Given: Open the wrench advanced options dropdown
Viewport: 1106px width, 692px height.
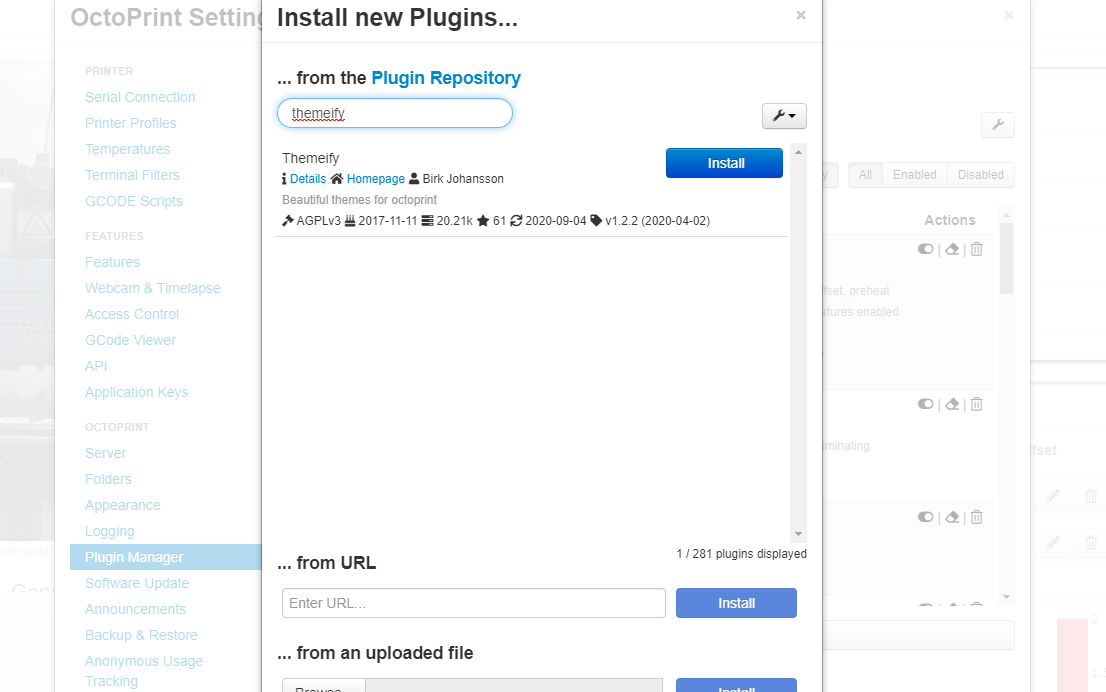Looking at the screenshot, I should pyautogui.click(x=784, y=116).
